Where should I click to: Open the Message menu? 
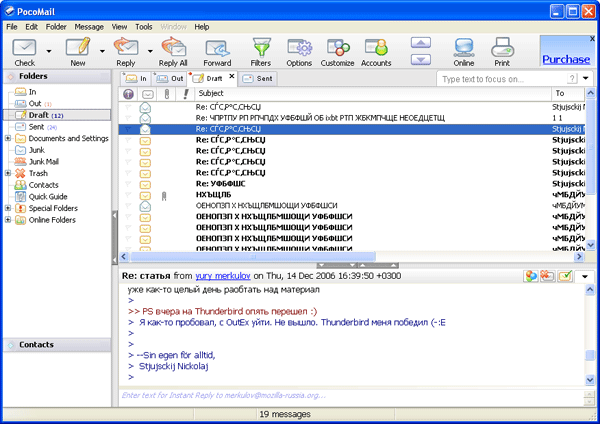[x=89, y=26]
